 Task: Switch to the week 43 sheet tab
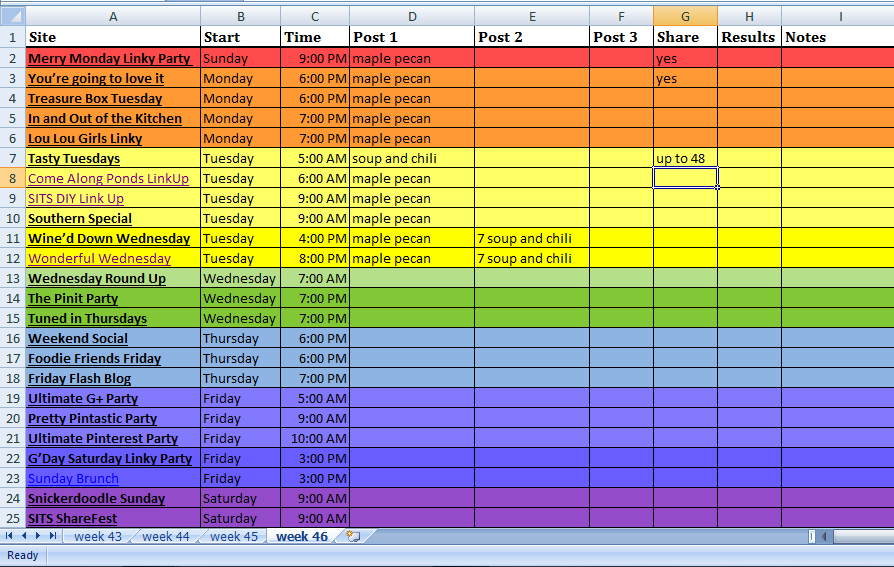(x=98, y=536)
